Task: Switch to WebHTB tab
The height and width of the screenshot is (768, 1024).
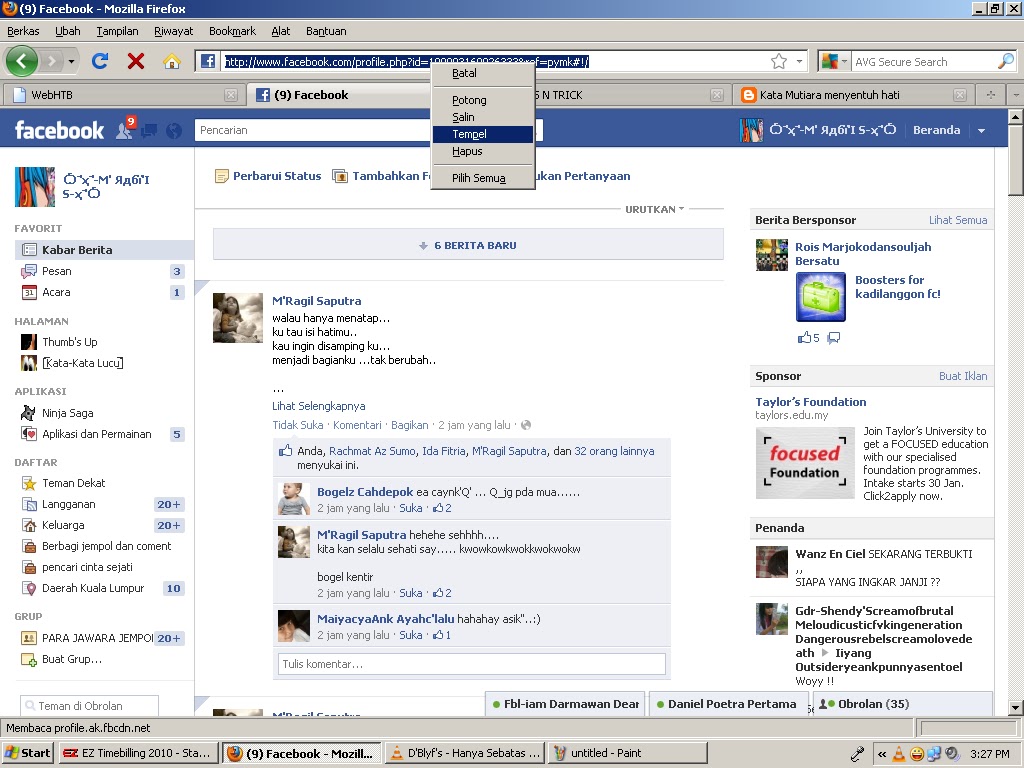Action: point(124,95)
